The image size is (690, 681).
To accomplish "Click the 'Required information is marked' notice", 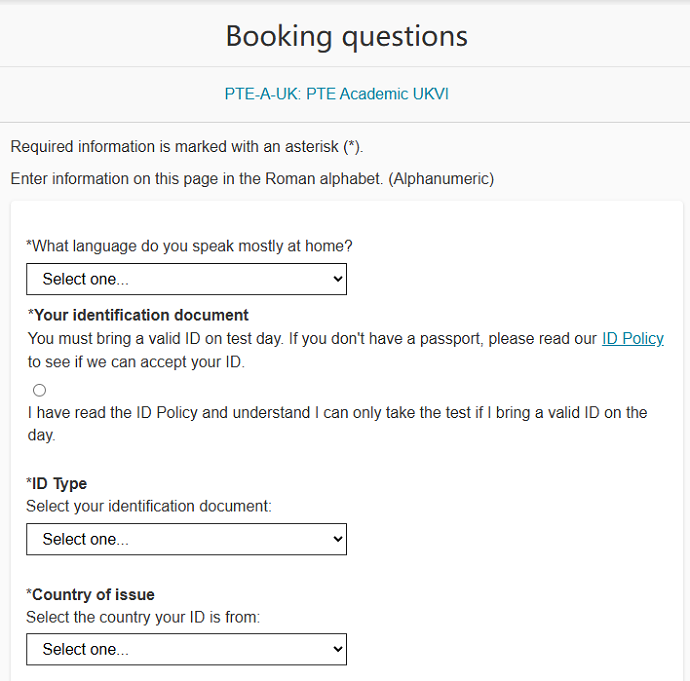I will point(187,147).
